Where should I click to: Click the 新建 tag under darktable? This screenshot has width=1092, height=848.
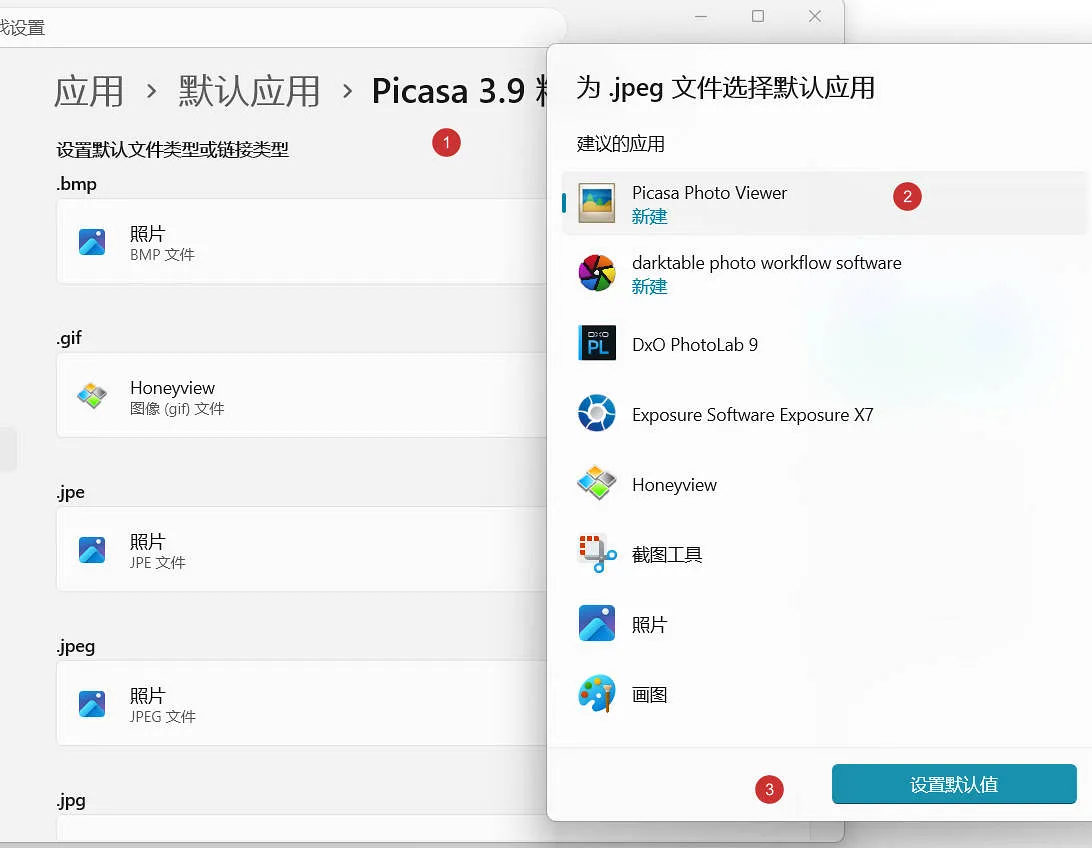(649, 287)
